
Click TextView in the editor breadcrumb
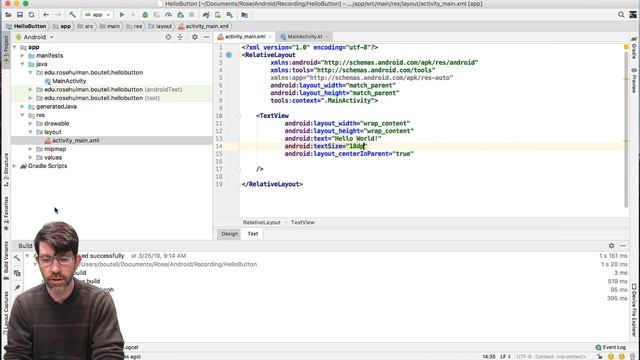pyautogui.click(x=302, y=222)
